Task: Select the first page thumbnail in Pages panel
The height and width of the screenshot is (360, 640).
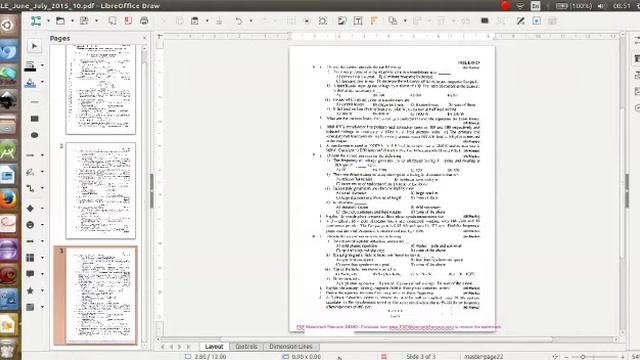Action: [101, 89]
